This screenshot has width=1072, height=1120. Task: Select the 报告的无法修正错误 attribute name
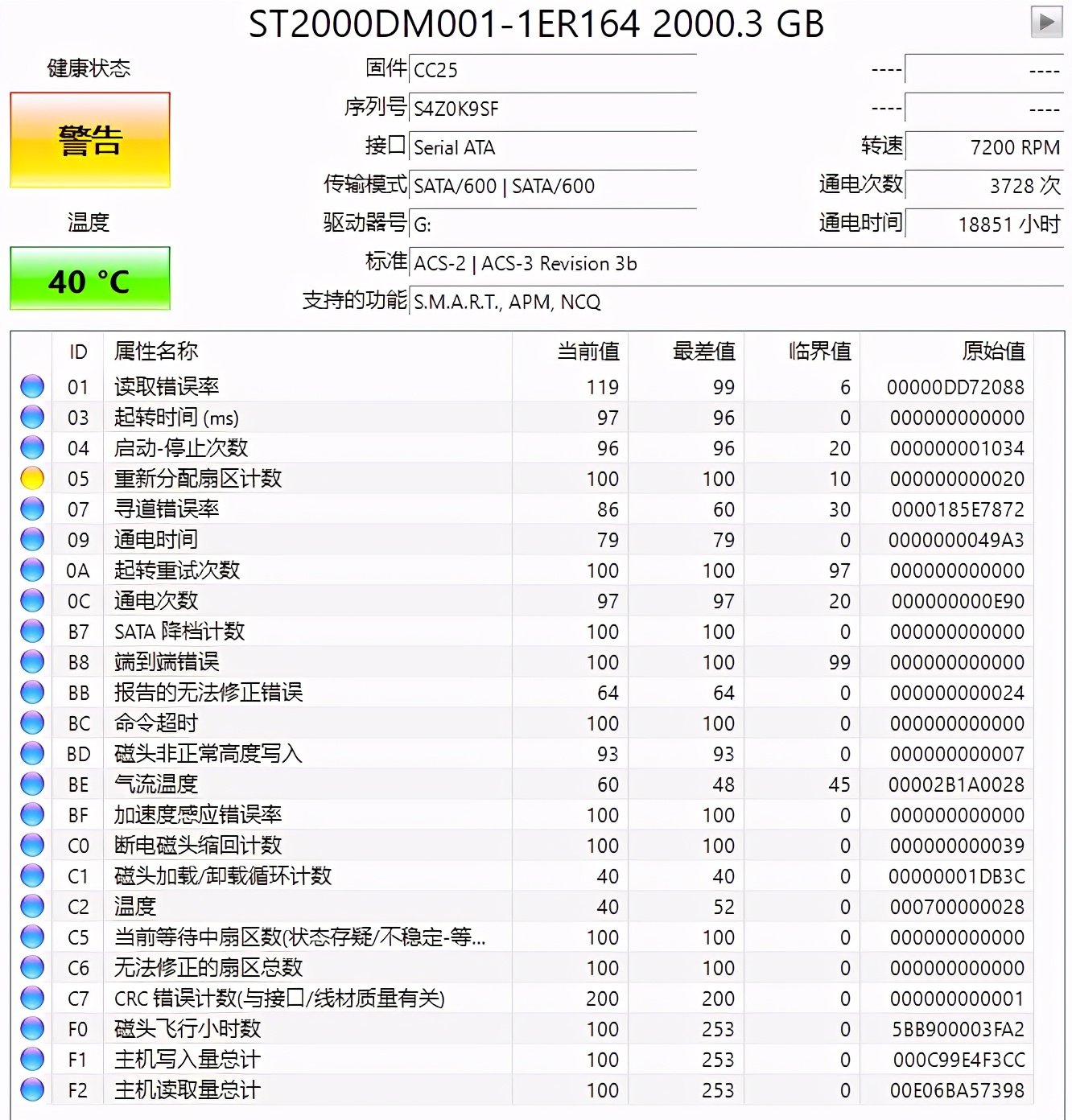pos(208,693)
